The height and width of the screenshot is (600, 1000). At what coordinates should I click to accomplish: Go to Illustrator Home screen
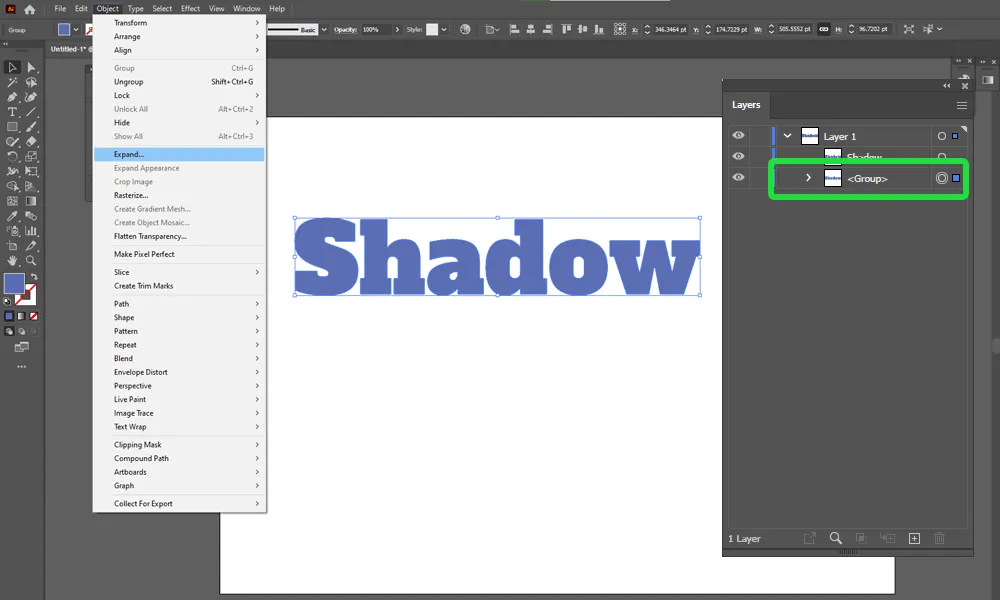29,9
